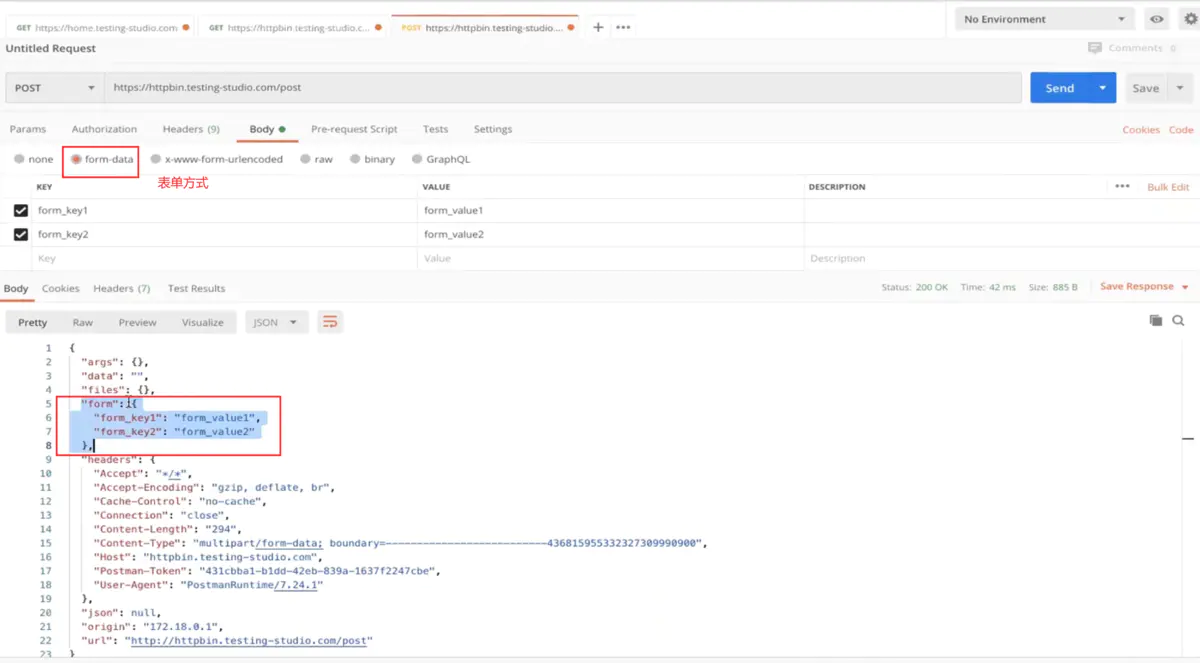The width and height of the screenshot is (1200, 663).
Task: Click the Send button
Action: [1062, 87]
